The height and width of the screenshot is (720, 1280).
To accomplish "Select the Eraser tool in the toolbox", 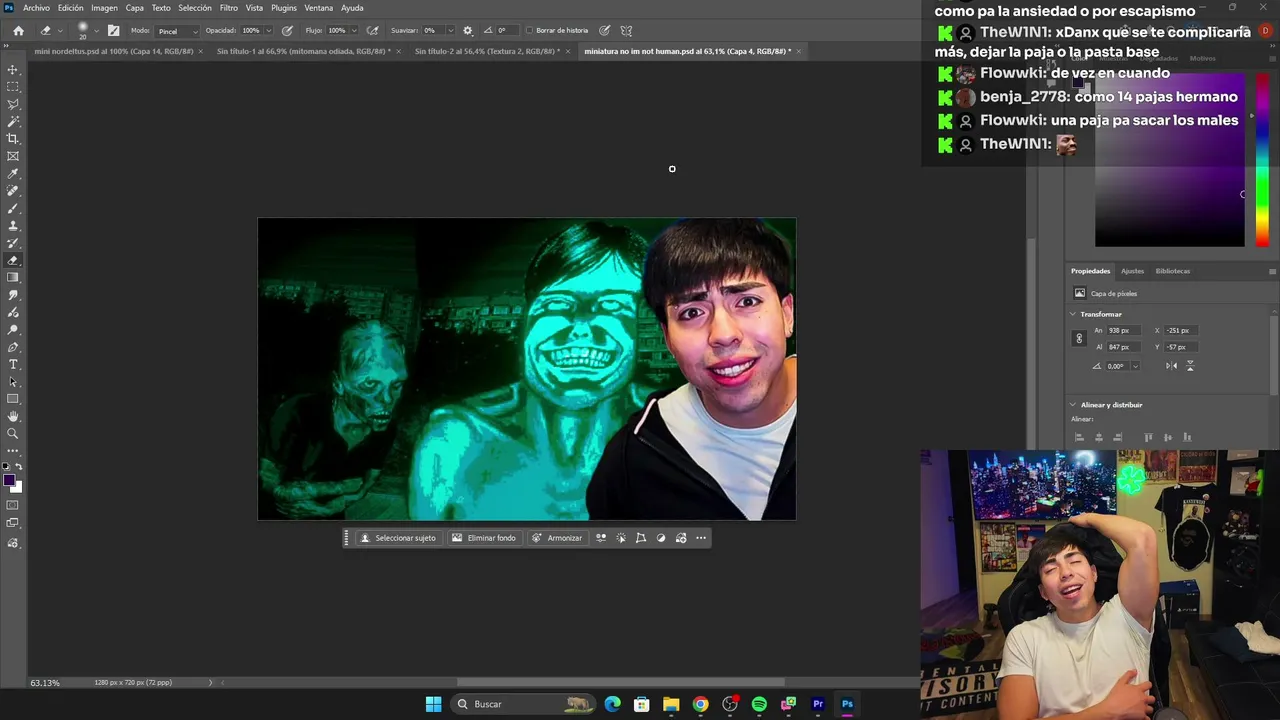I will [13, 260].
